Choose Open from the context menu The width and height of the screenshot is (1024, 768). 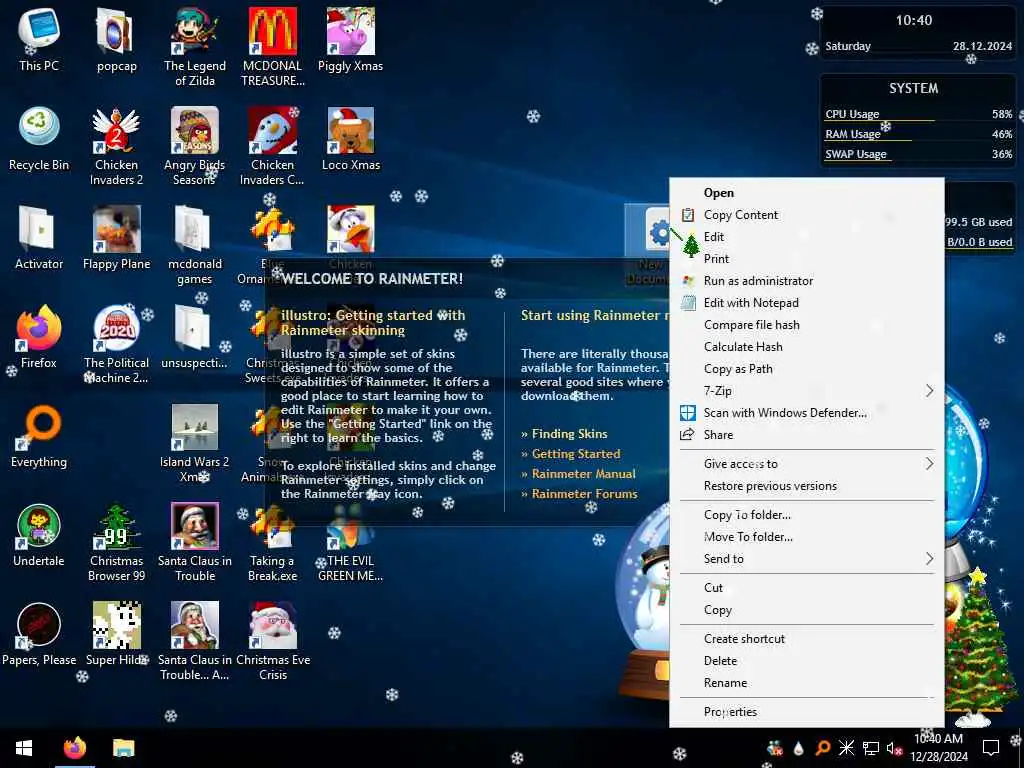(807, 193)
